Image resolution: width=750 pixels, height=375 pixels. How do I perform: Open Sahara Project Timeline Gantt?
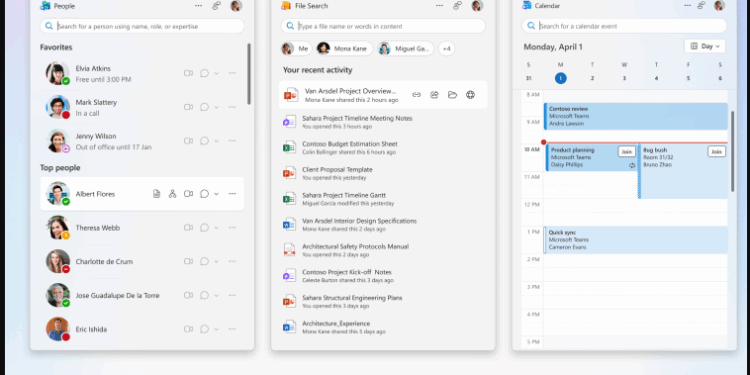coord(383,199)
